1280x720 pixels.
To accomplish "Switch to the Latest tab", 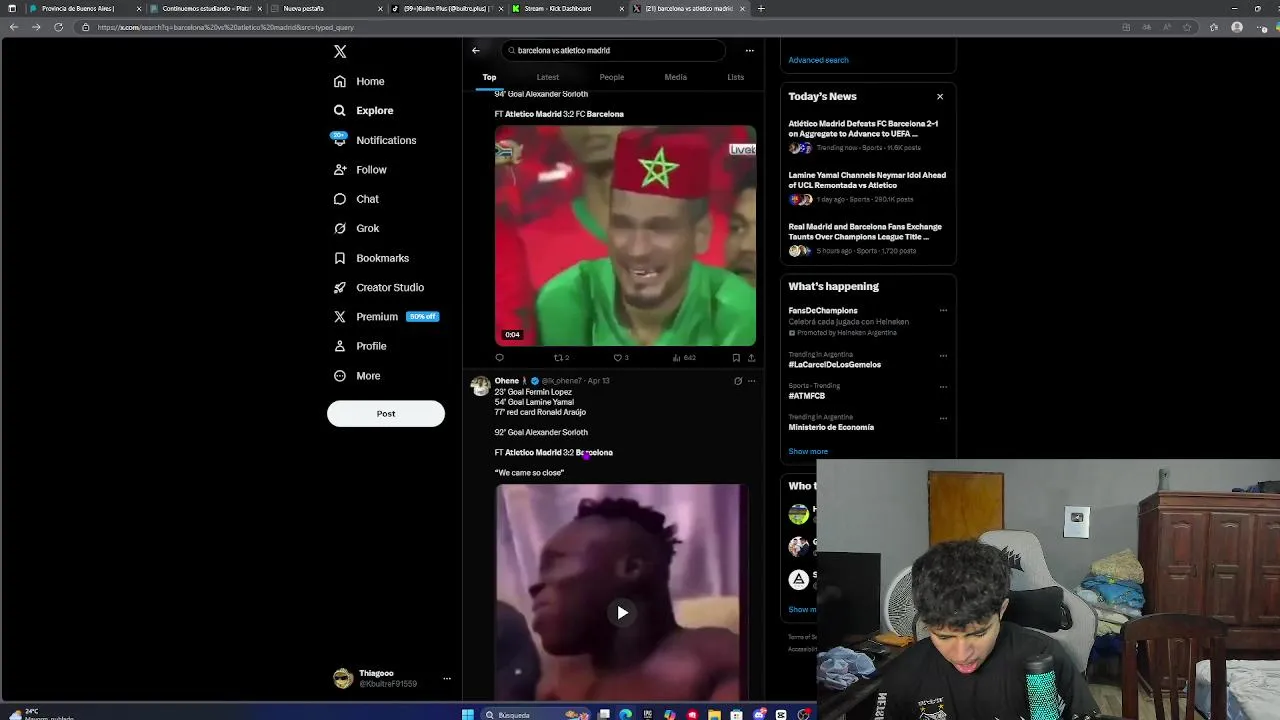I will (547, 77).
